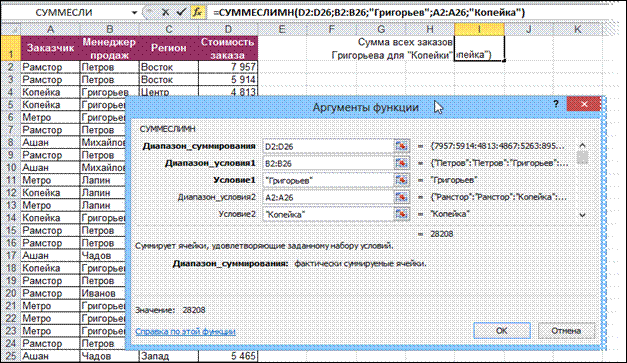Viewport: 627px width, 363px height.
Task: Click the Отмена button
Action: [566, 331]
